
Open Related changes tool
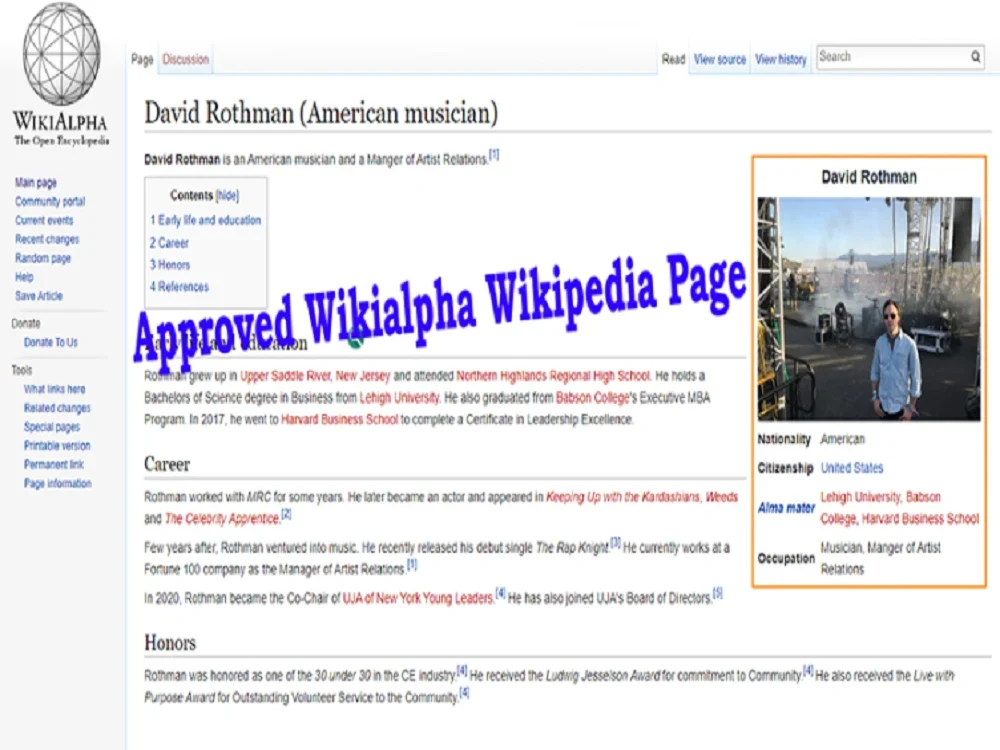point(57,408)
